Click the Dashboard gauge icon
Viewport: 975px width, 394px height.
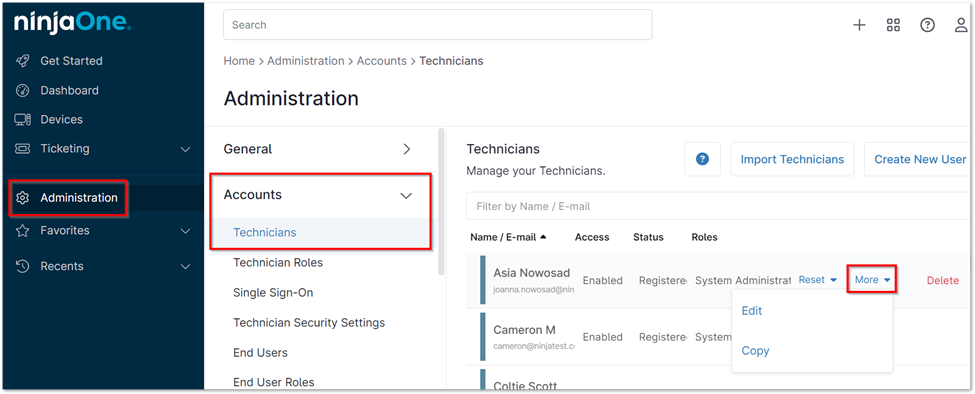(23, 90)
